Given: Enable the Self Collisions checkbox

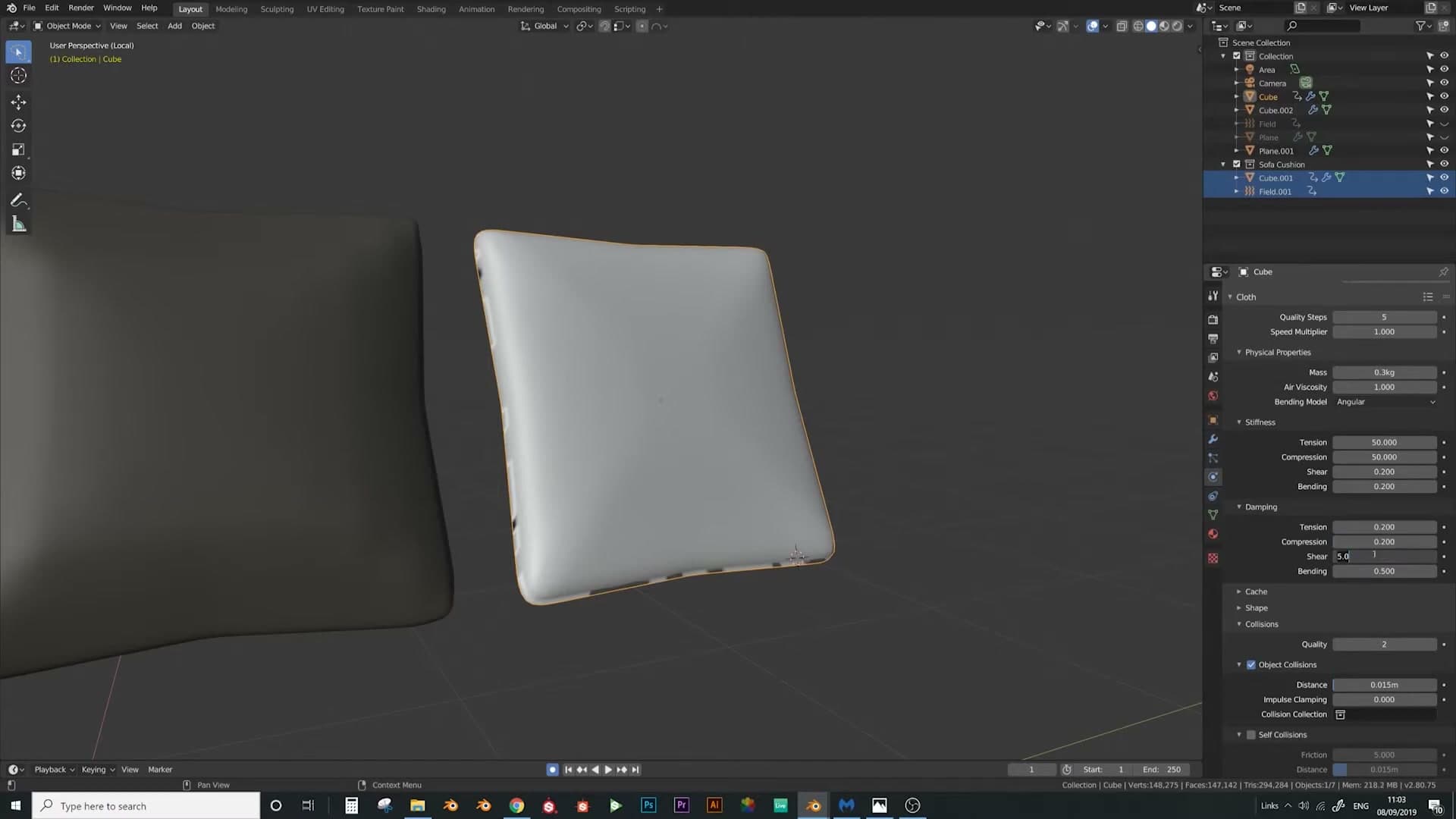Looking at the screenshot, I should [1251, 735].
